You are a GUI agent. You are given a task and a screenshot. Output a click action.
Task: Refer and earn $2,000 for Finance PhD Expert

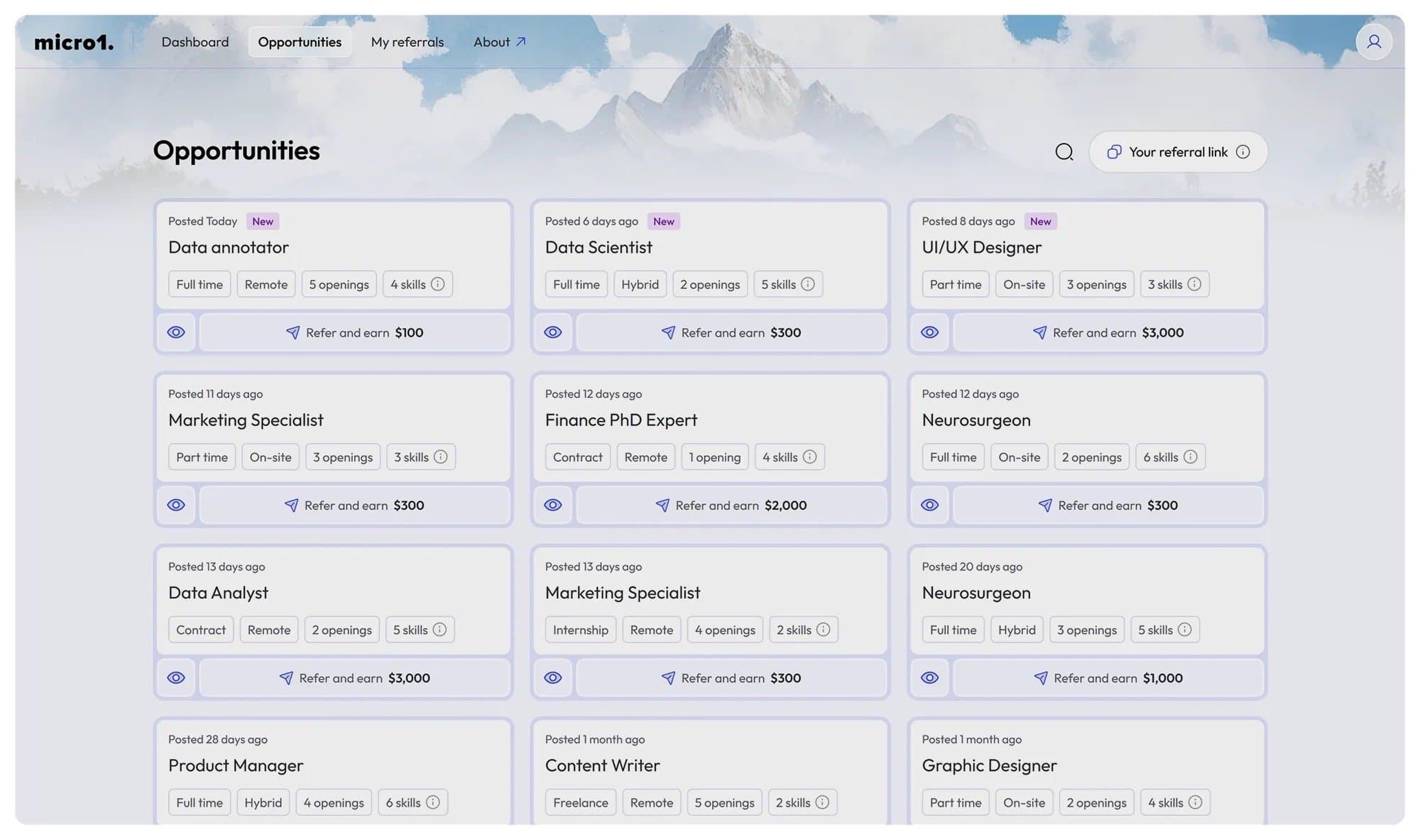click(x=731, y=505)
